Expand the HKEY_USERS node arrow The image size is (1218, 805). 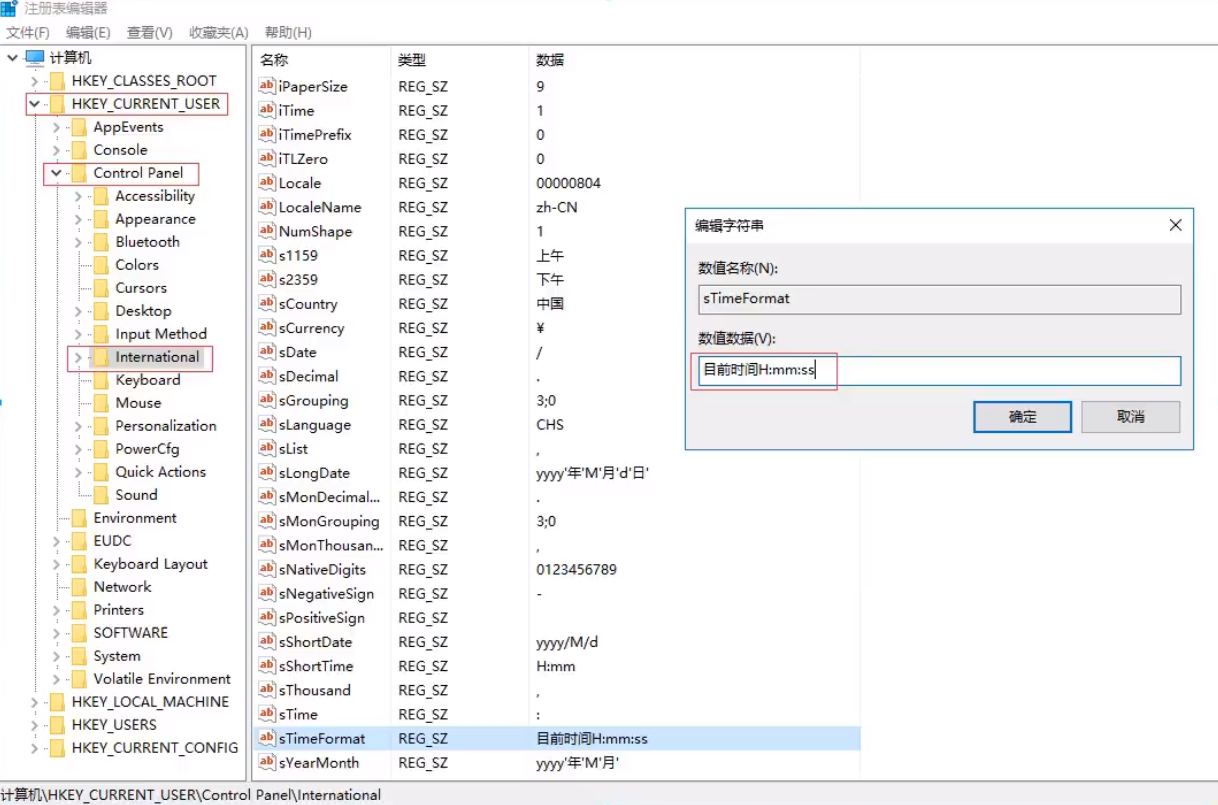35,725
